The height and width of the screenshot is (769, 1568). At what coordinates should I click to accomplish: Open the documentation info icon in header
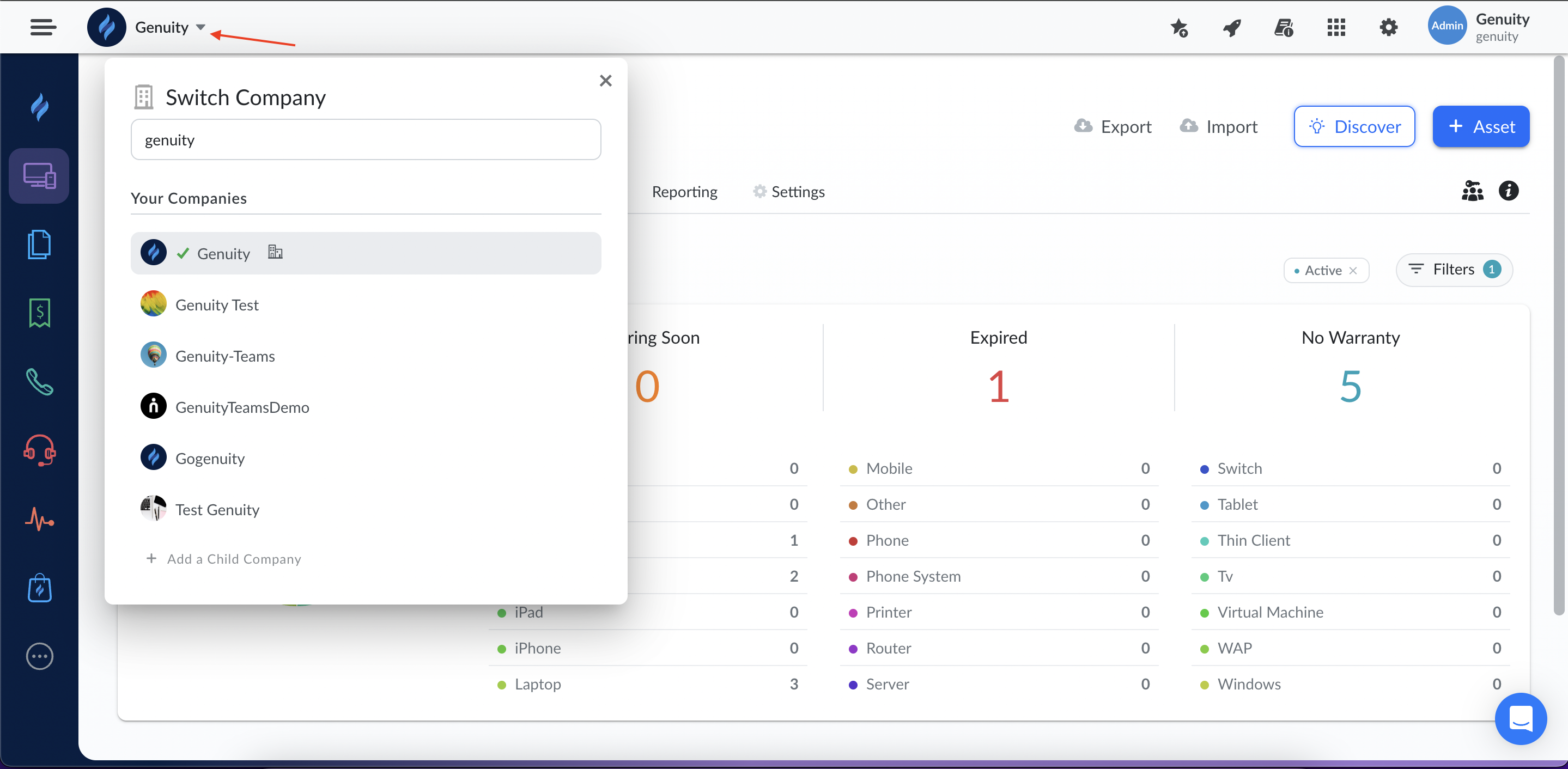click(1284, 27)
